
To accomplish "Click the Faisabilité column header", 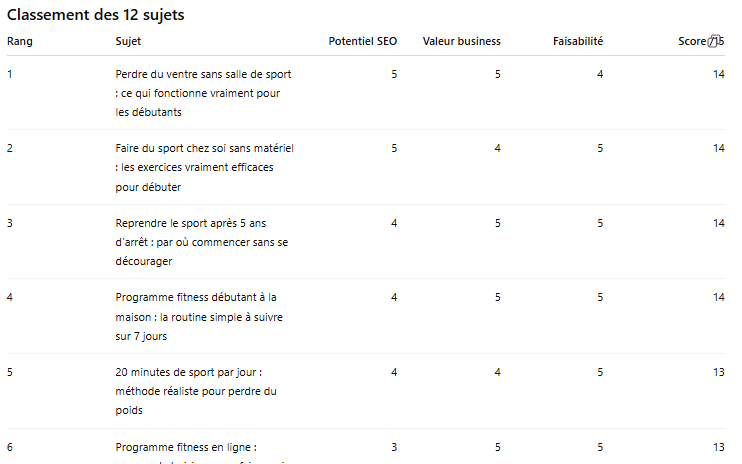I will 577,41.
